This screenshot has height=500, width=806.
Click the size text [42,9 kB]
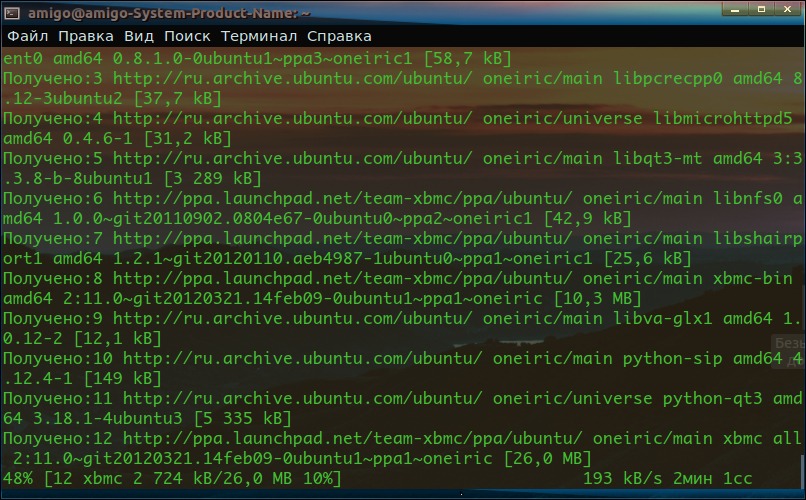(588, 219)
